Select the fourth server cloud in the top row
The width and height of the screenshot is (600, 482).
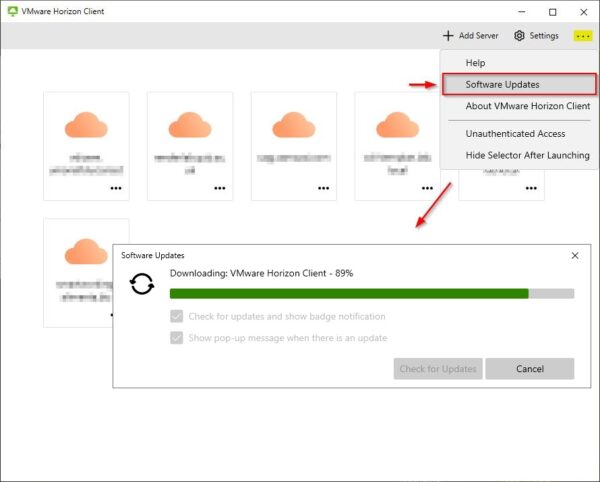[397, 125]
